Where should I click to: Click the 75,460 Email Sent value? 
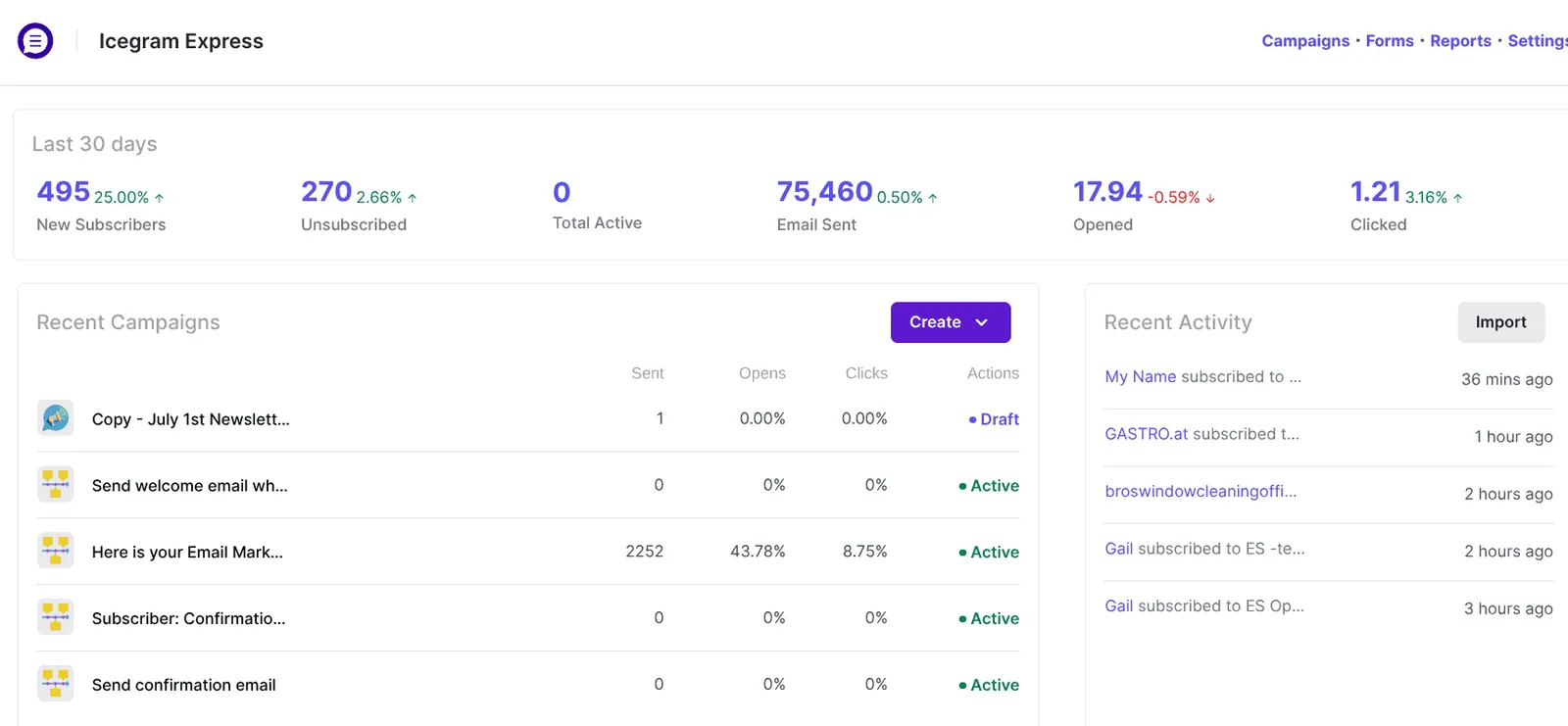point(824,192)
